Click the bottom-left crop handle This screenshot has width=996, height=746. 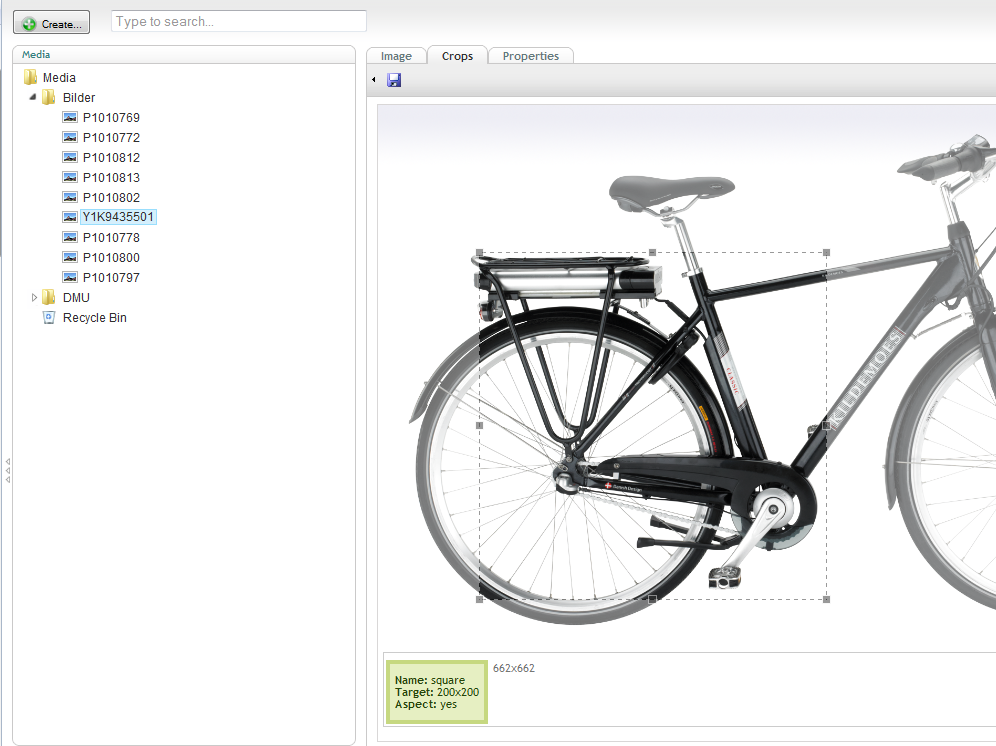coord(480,599)
